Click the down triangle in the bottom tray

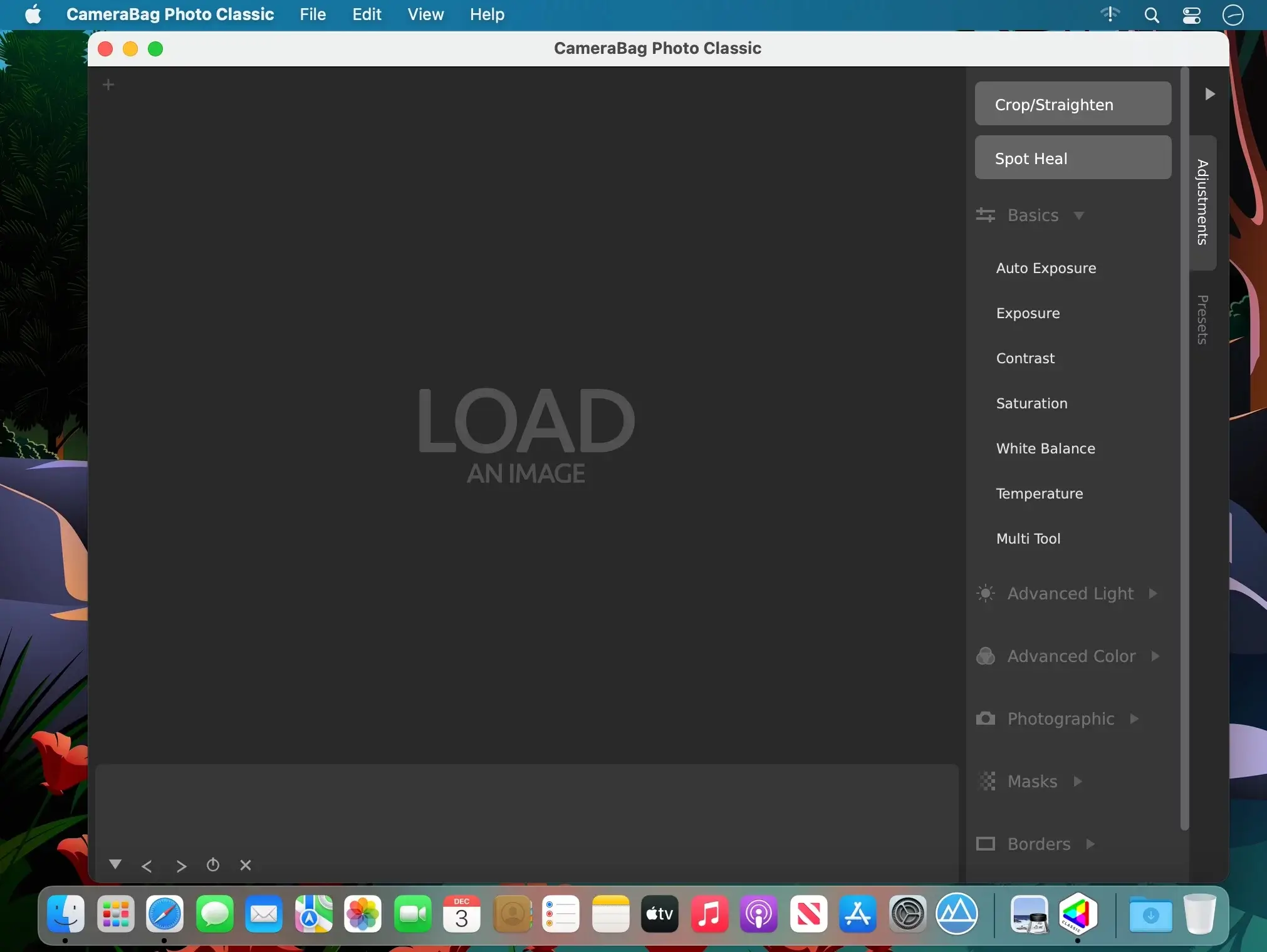(115, 864)
